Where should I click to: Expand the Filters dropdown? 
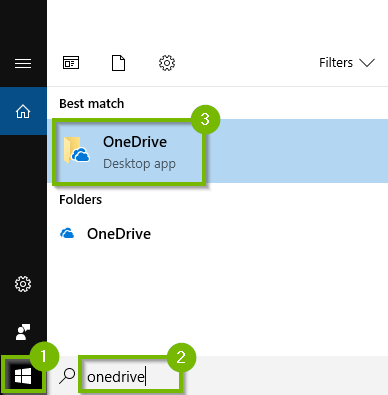[347, 63]
